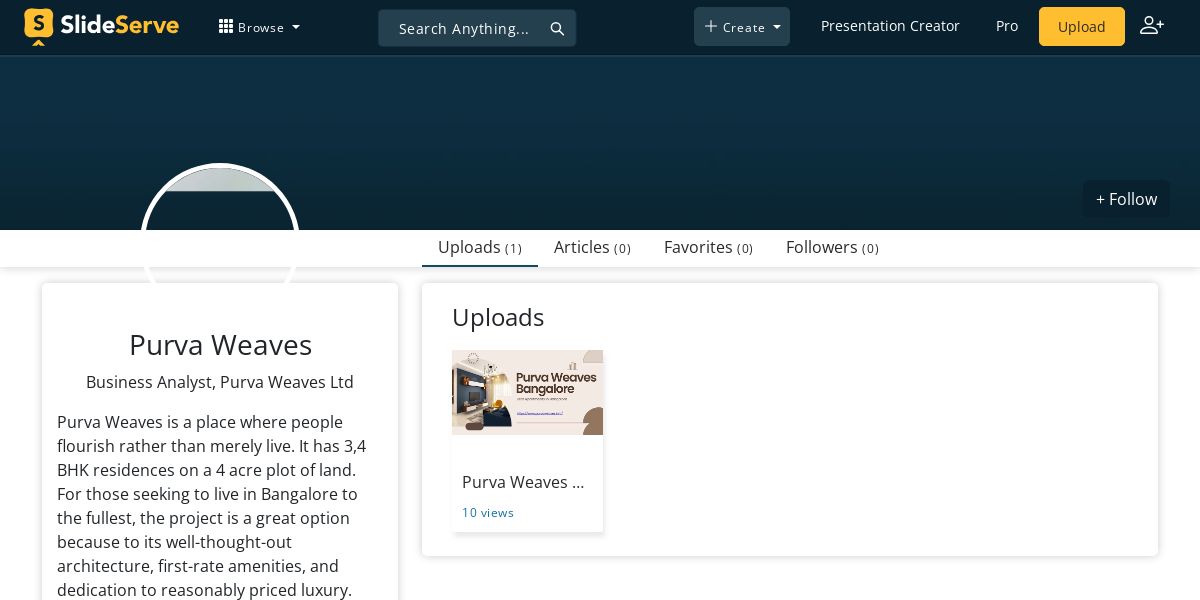This screenshot has width=1200, height=600.
Task: Open the Purva Weaves Bangalore presentation thumbnail
Action: (527, 392)
